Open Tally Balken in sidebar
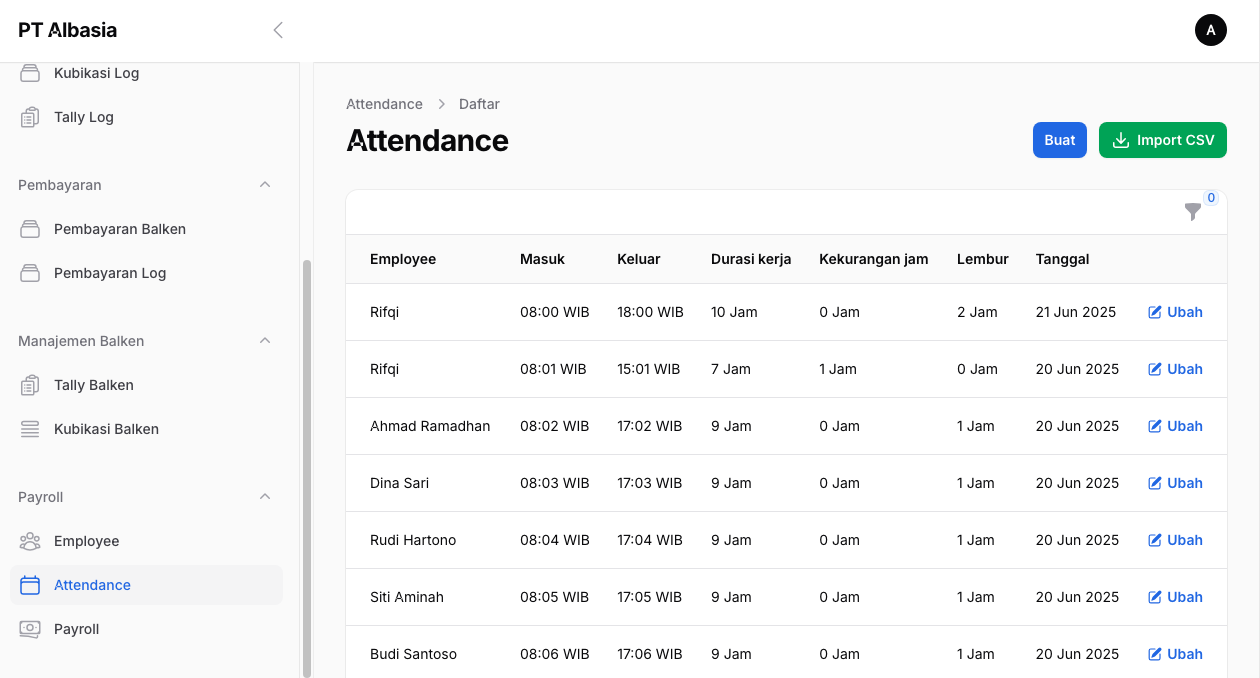1260x678 pixels. tap(94, 385)
